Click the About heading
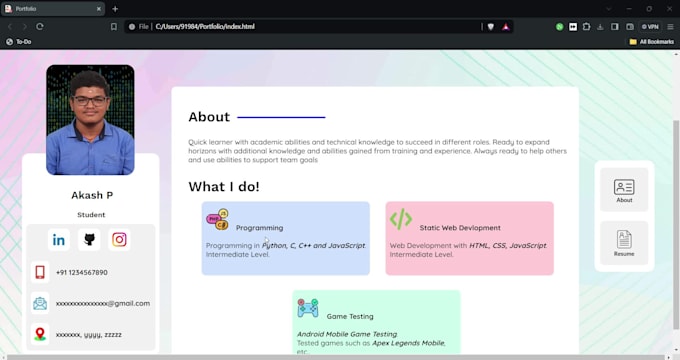This screenshot has height=360, width=680. [x=209, y=117]
